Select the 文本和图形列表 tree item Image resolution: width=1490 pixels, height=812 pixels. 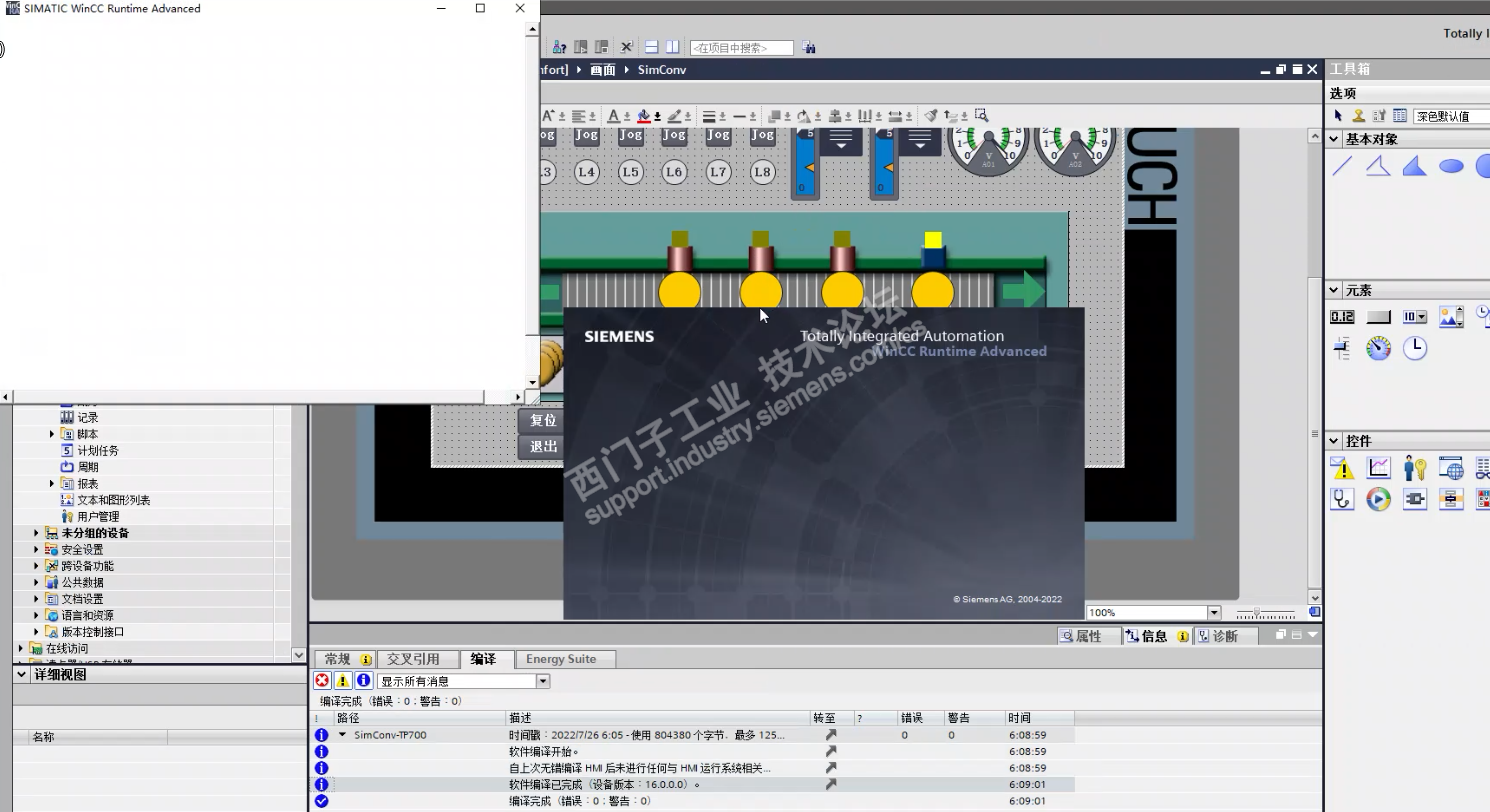[x=113, y=500]
